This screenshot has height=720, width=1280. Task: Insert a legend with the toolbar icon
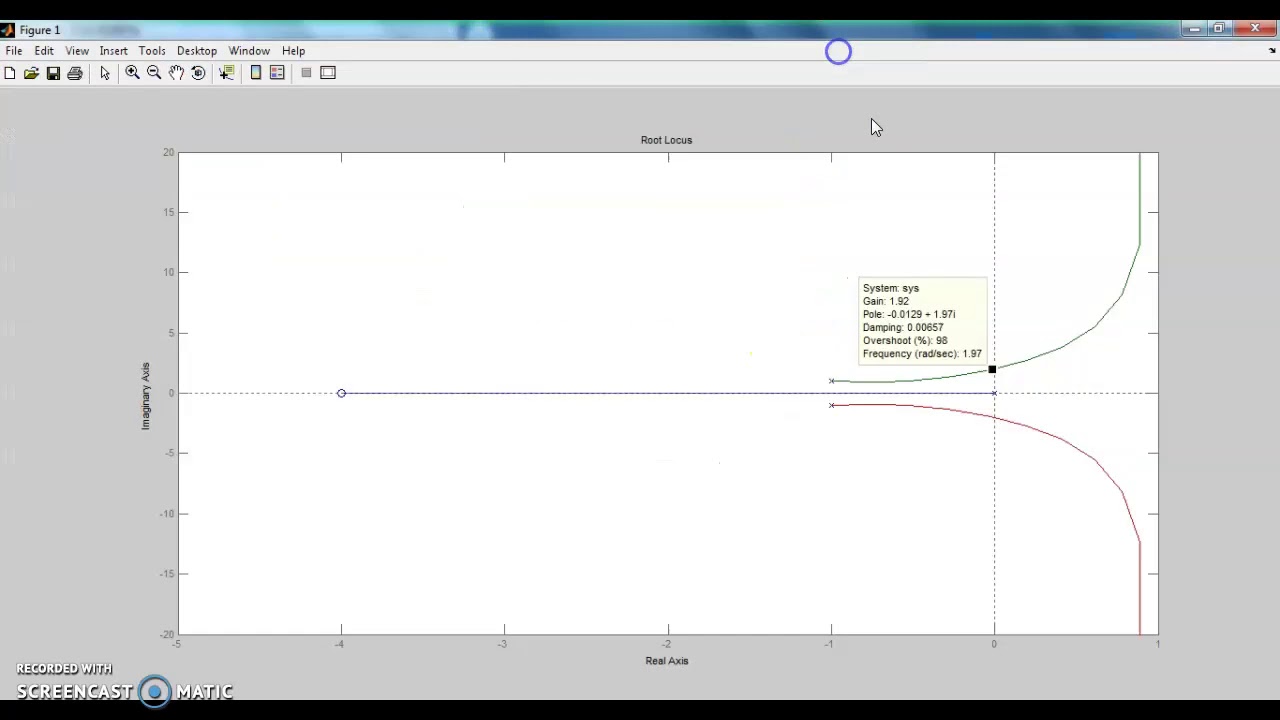pyautogui.click(x=277, y=73)
